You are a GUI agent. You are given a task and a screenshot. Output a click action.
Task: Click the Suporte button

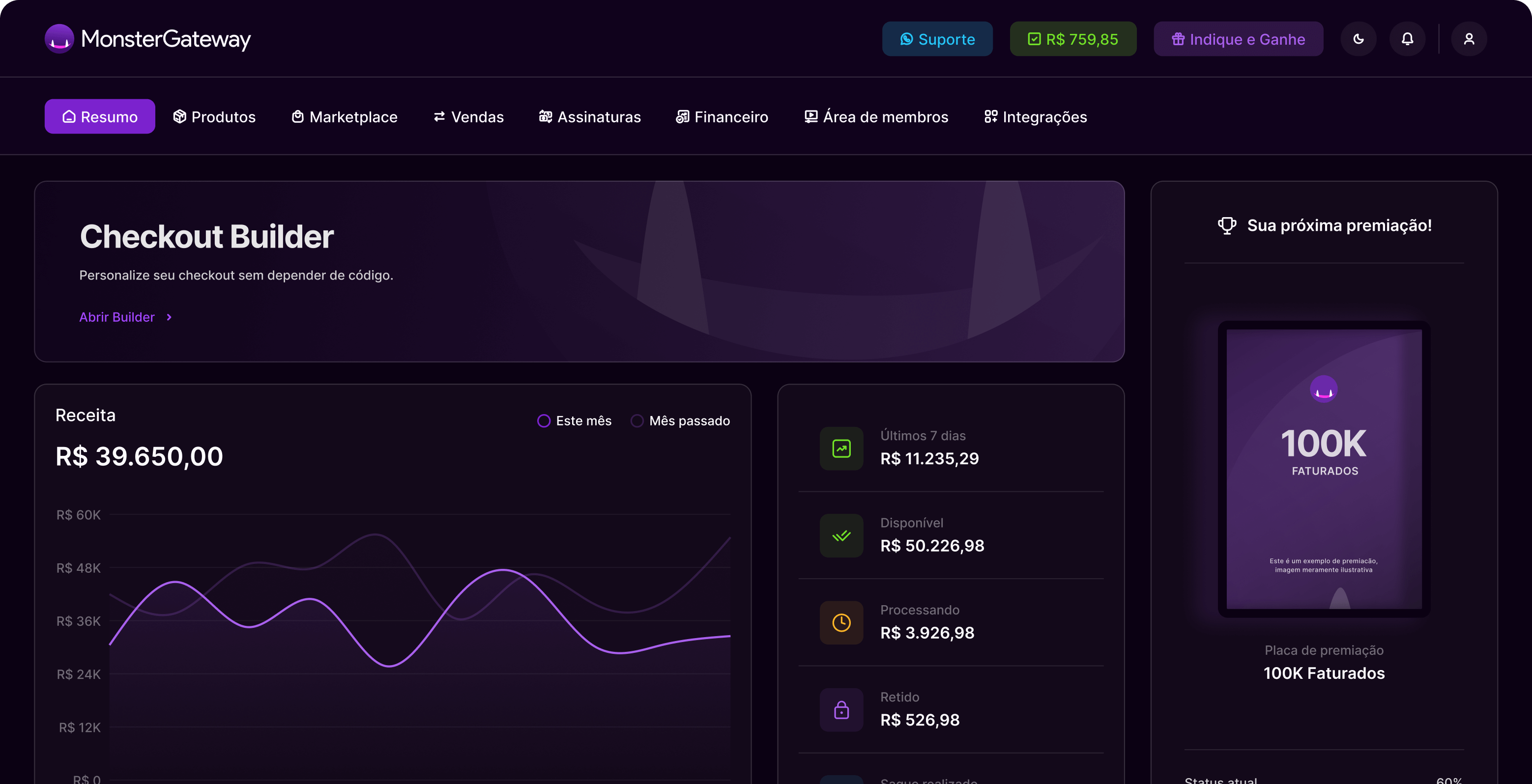pos(937,39)
